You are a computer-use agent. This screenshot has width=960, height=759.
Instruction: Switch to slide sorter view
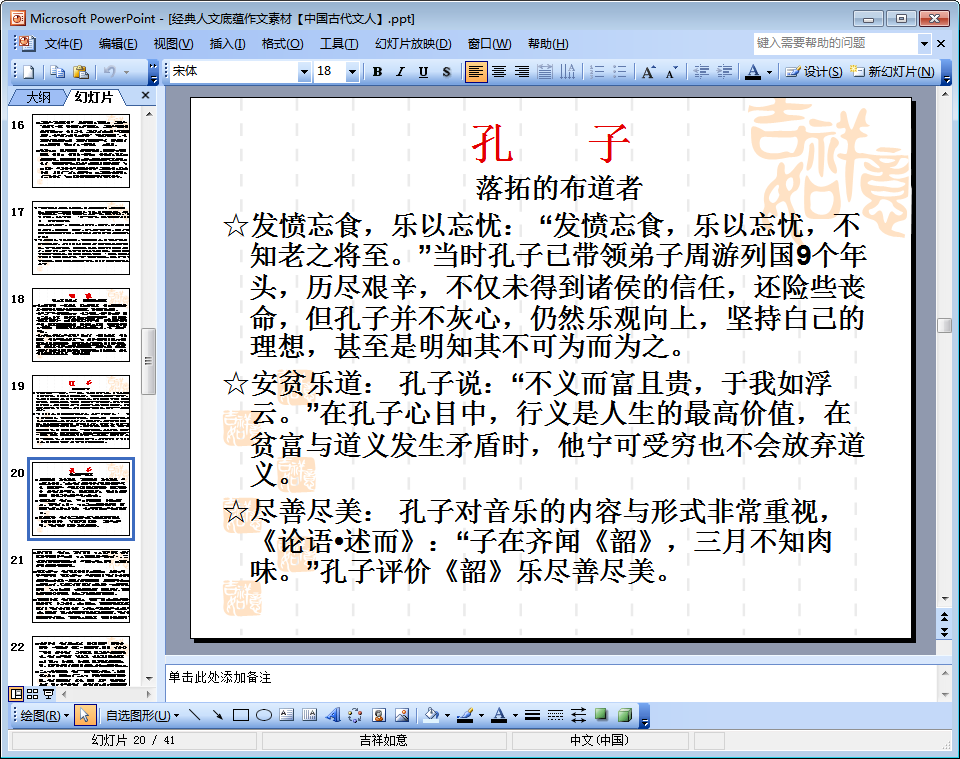tap(32, 693)
